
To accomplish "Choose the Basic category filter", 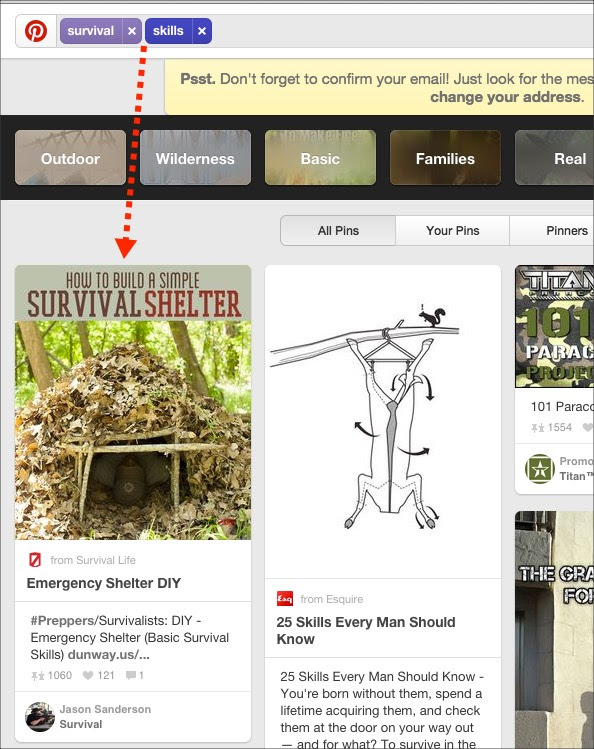I will pyautogui.click(x=320, y=158).
